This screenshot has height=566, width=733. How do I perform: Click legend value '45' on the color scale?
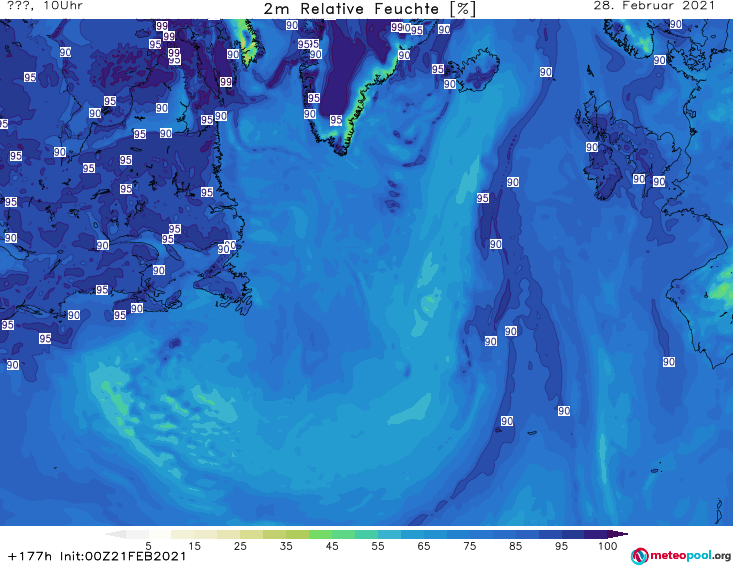tap(331, 546)
